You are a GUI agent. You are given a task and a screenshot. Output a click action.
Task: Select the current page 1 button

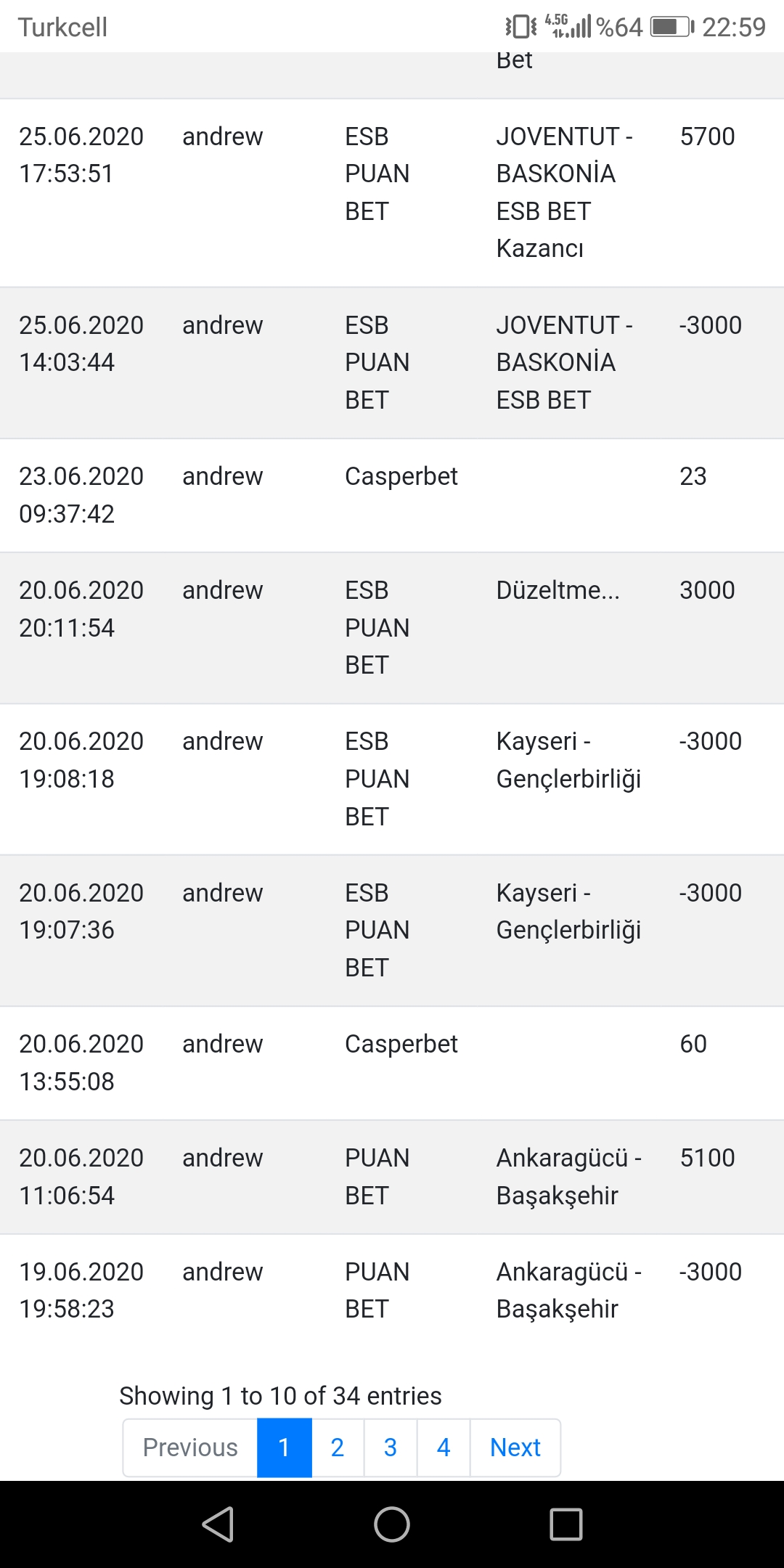pyautogui.click(x=285, y=1447)
